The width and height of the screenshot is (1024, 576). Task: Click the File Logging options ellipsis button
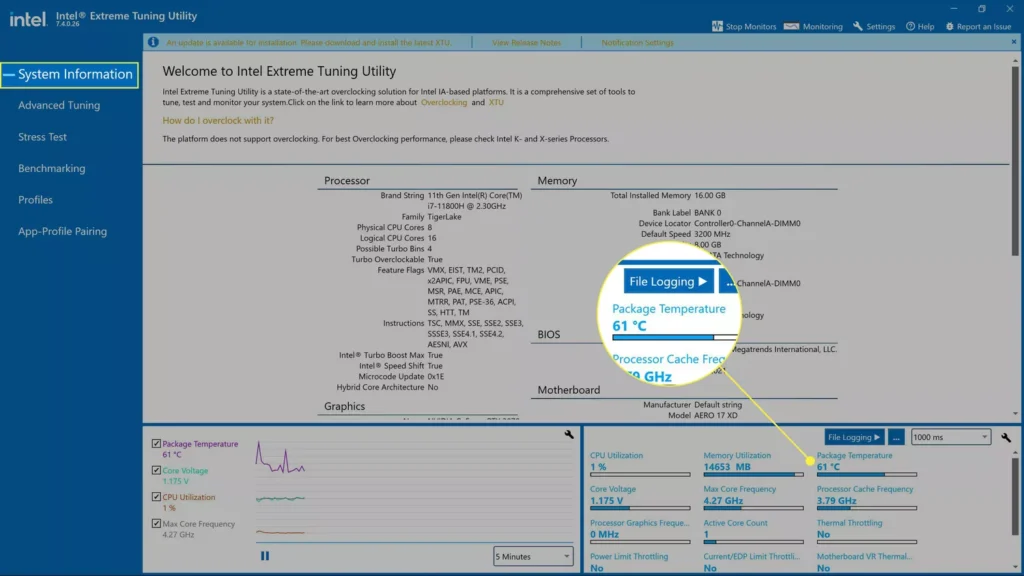click(x=896, y=437)
